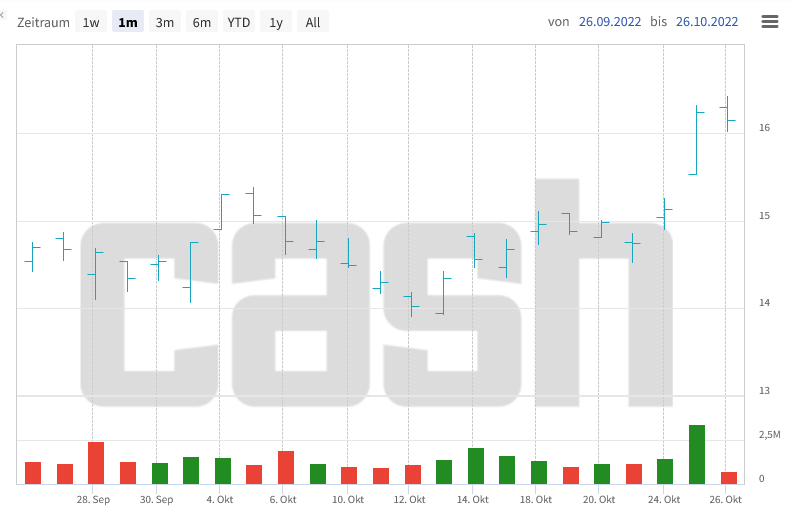The height and width of the screenshot is (518, 791).
Task: Click the price bar at 12. Okt
Action: [412, 304]
